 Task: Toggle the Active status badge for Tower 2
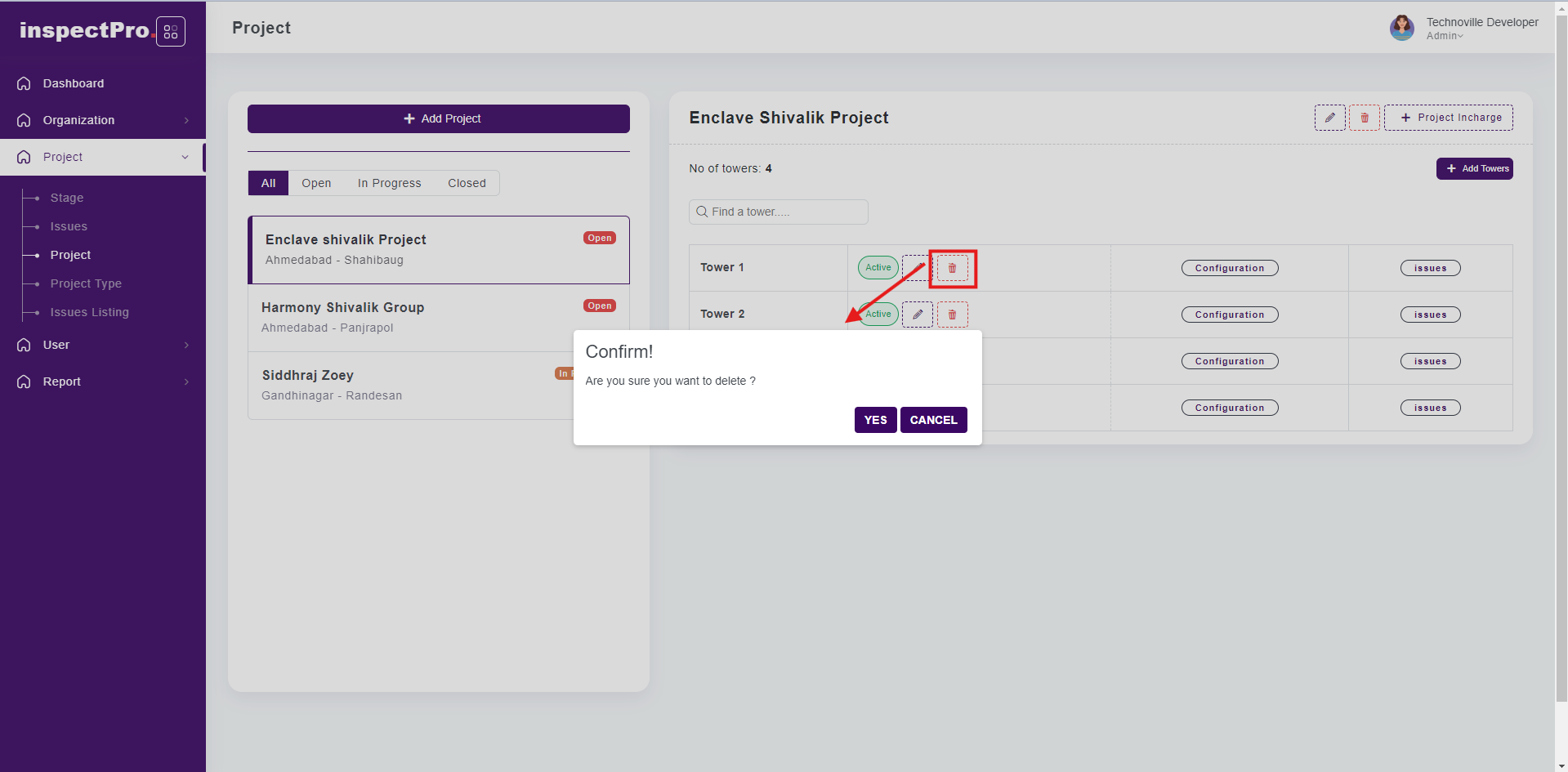coord(879,315)
